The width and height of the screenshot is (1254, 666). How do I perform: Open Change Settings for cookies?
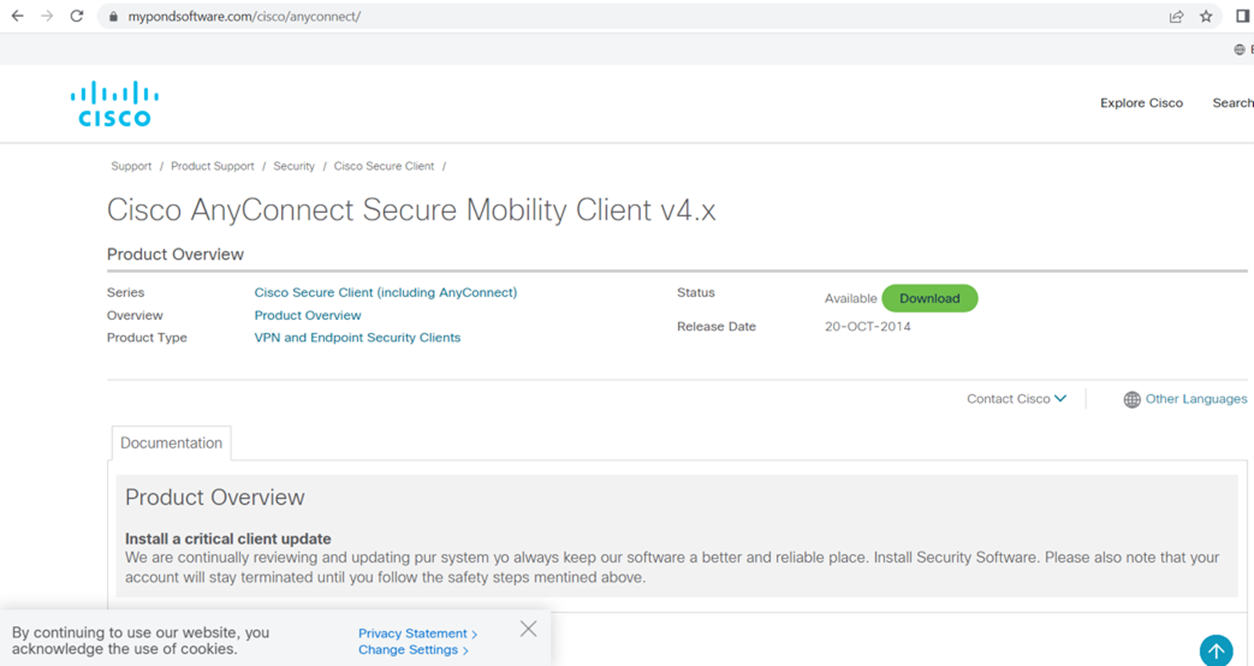(x=413, y=650)
